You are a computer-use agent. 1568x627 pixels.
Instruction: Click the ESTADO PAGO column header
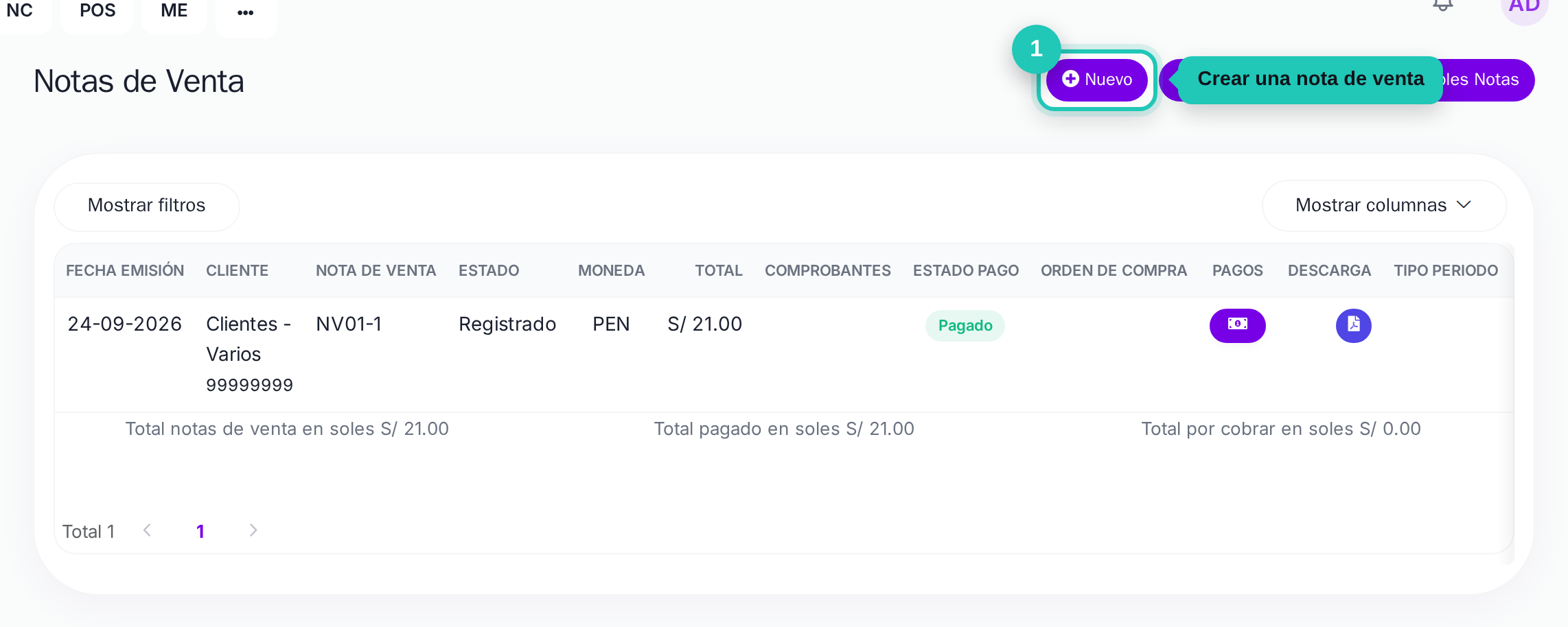[x=966, y=271]
